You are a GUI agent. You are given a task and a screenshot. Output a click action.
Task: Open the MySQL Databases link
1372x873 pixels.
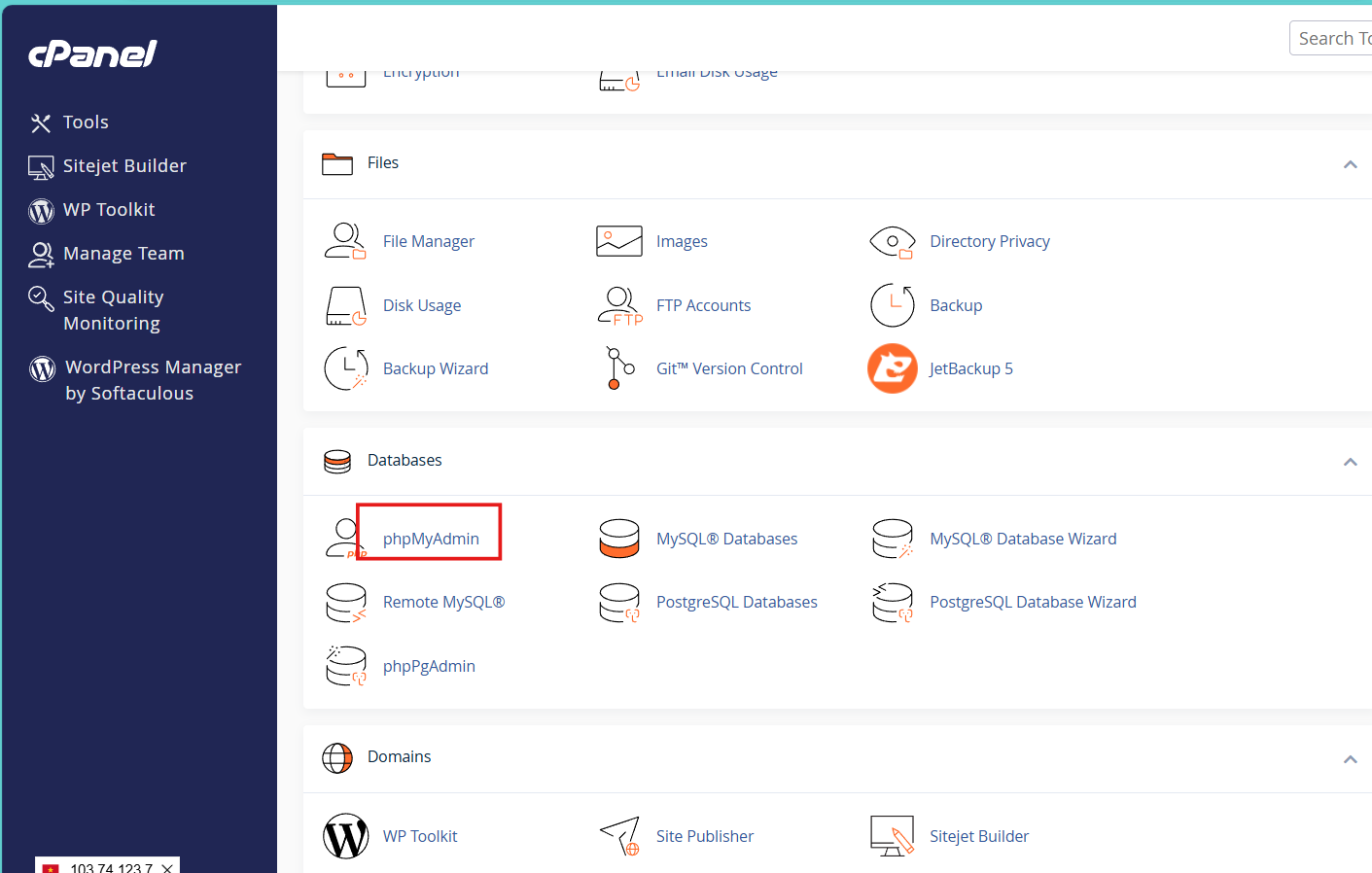tap(727, 539)
